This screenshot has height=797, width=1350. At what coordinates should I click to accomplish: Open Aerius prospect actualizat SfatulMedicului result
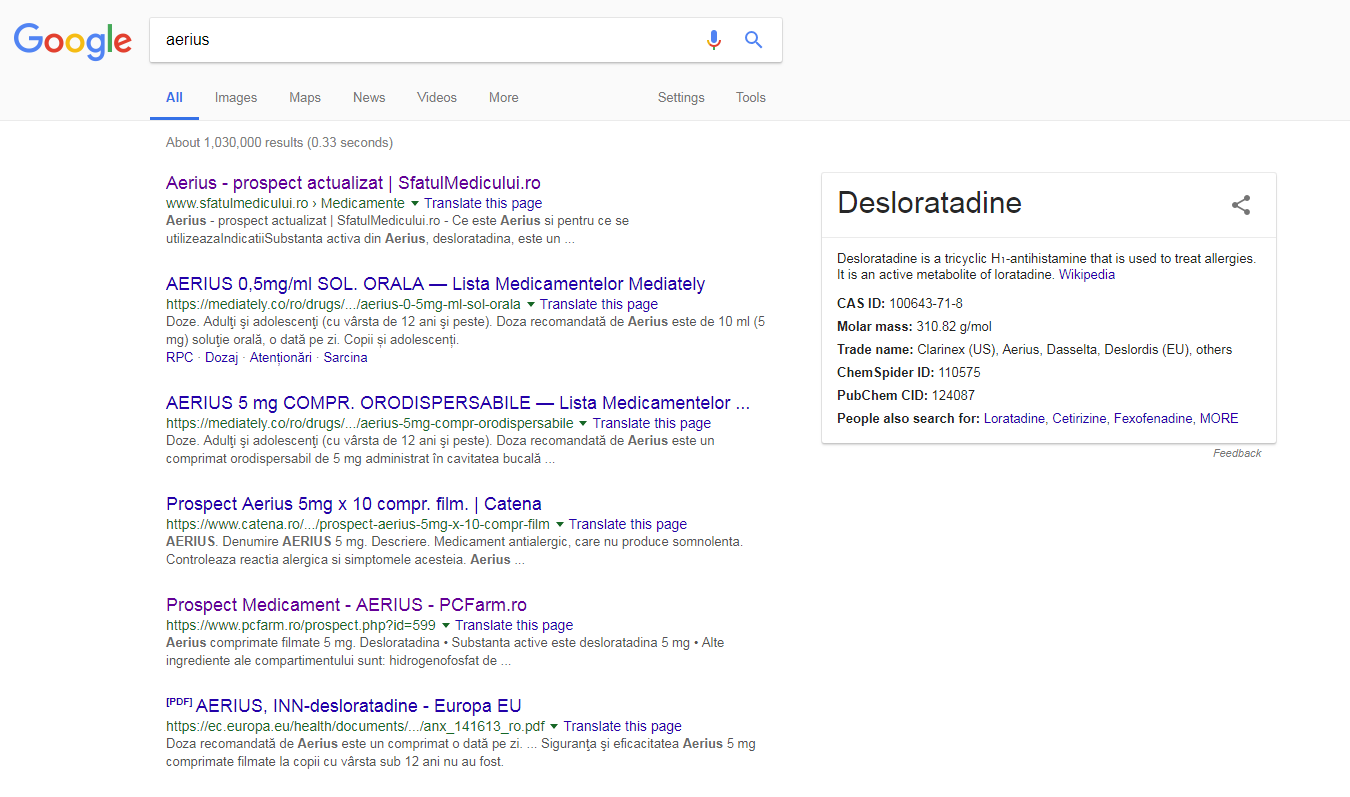point(353,183)
